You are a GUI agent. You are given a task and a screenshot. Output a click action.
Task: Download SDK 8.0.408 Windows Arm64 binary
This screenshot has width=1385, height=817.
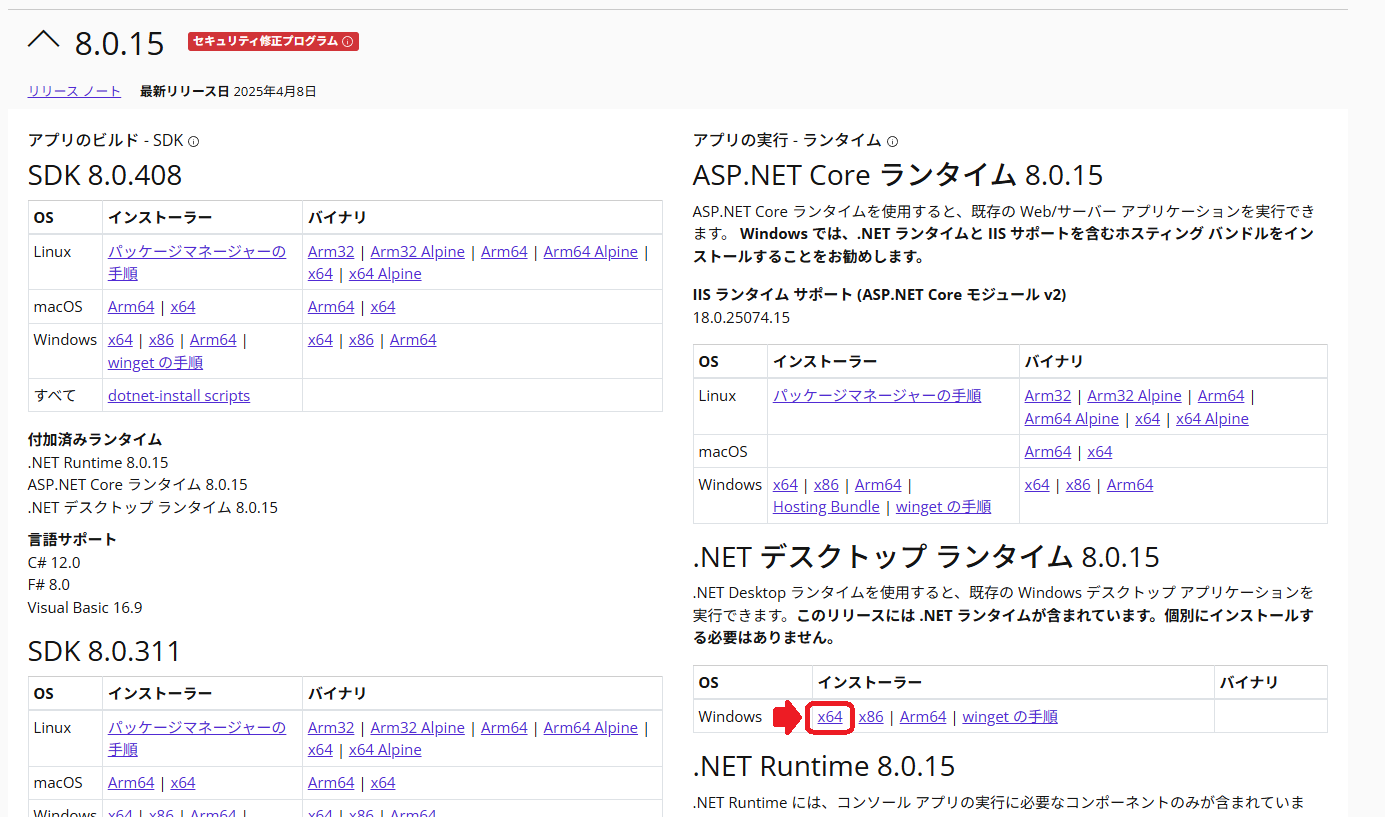click(413, 340)
